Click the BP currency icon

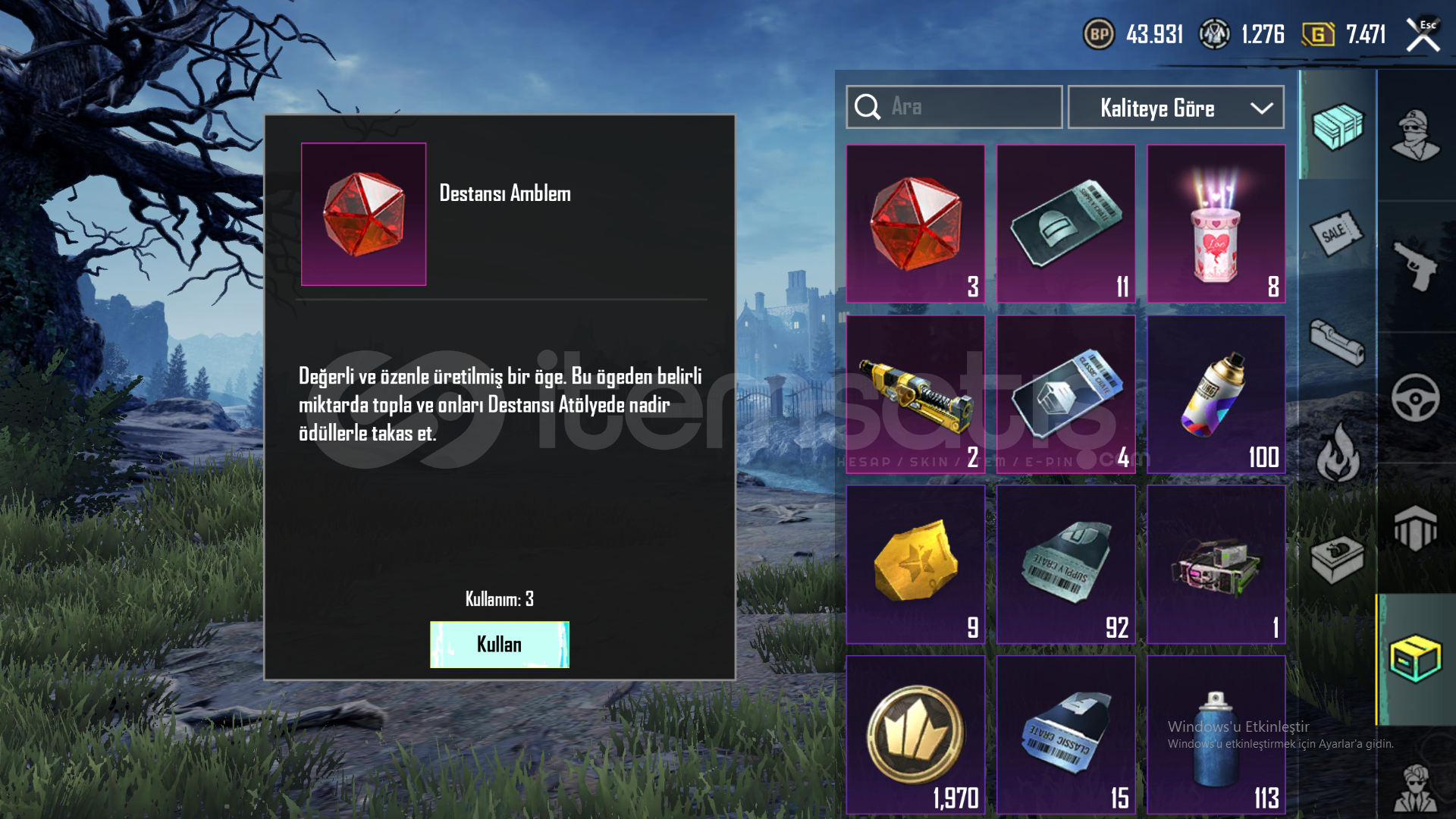1099,34
